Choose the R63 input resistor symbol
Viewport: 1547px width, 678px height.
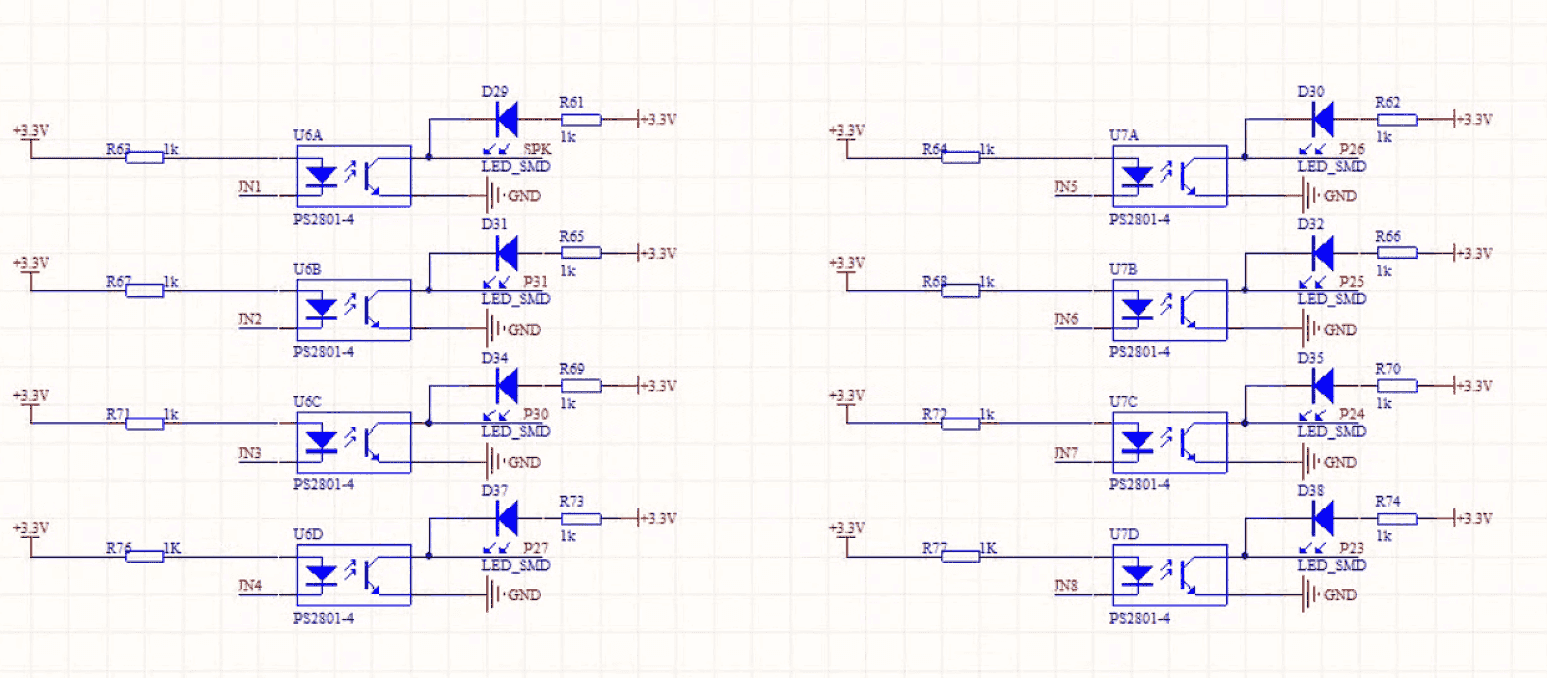[x=145, y=157]
